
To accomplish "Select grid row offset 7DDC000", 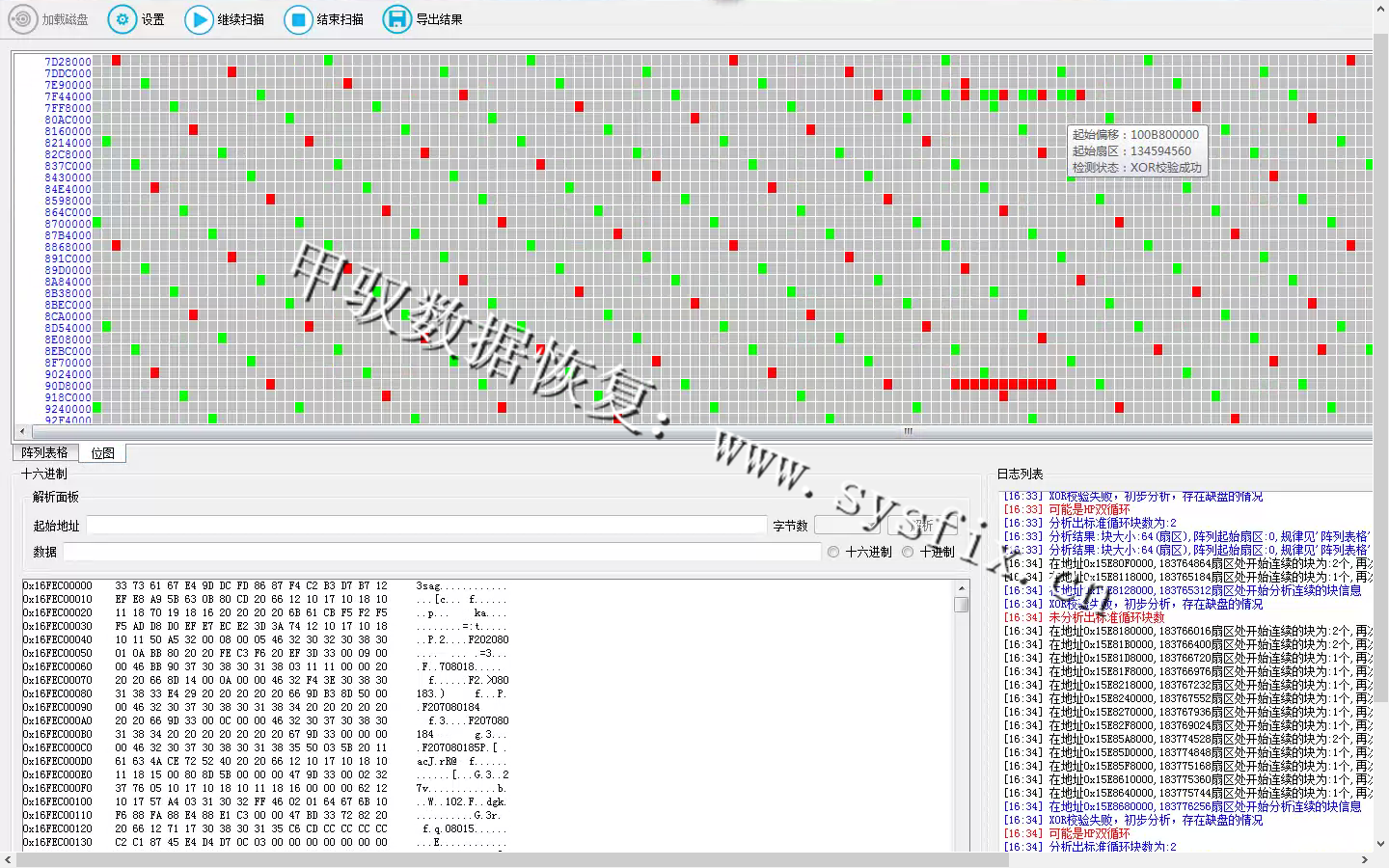I will tap(68, 73).
